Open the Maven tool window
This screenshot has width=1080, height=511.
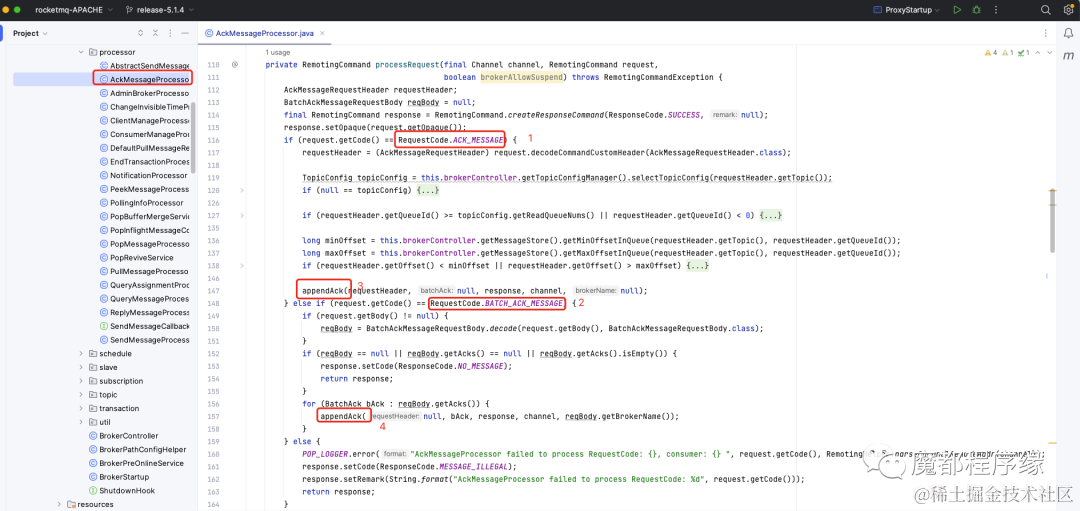(x=1067, y=55)
